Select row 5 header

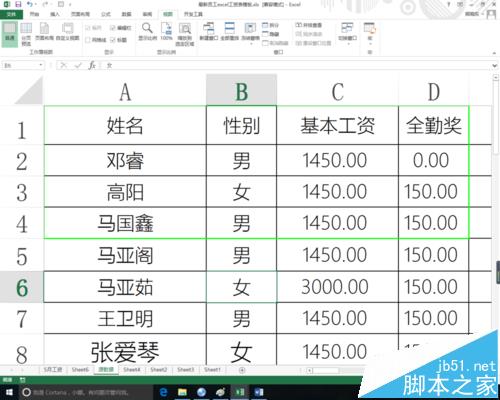pyautogui.click(x=22, y=255)
